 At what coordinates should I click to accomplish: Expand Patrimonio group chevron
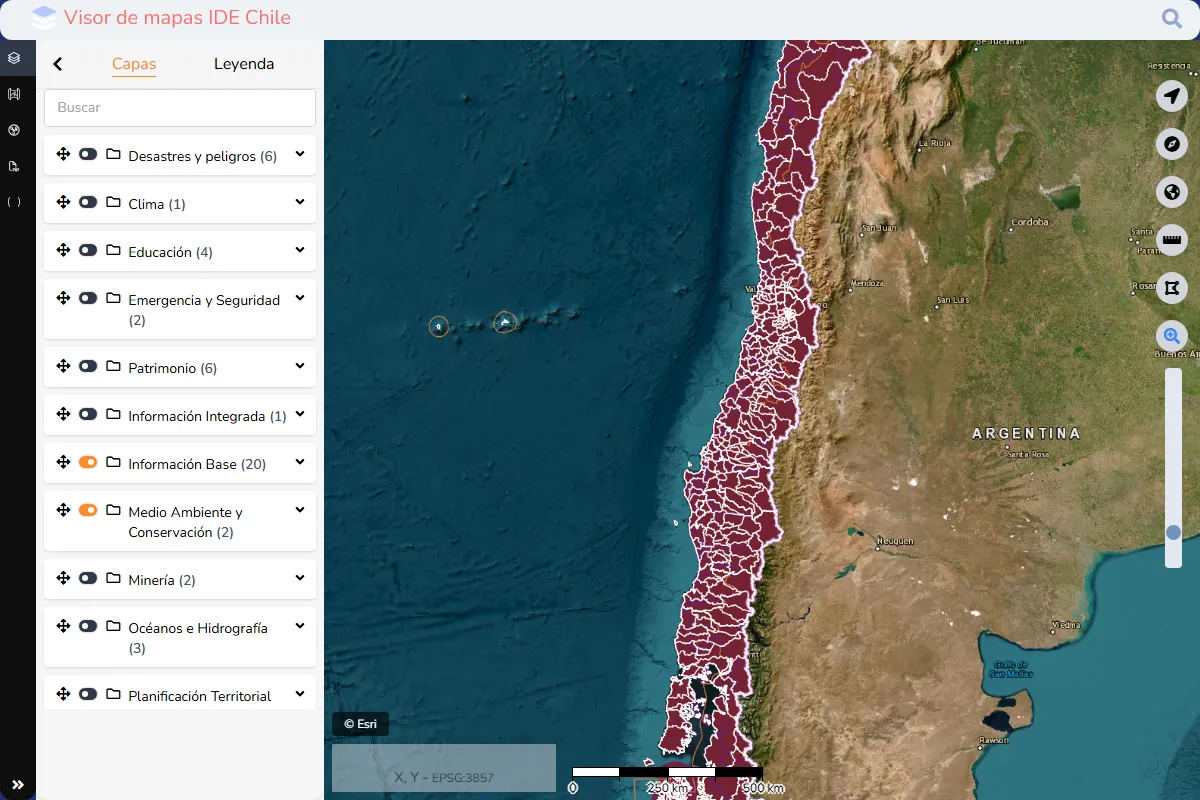[x=300, y=366]
